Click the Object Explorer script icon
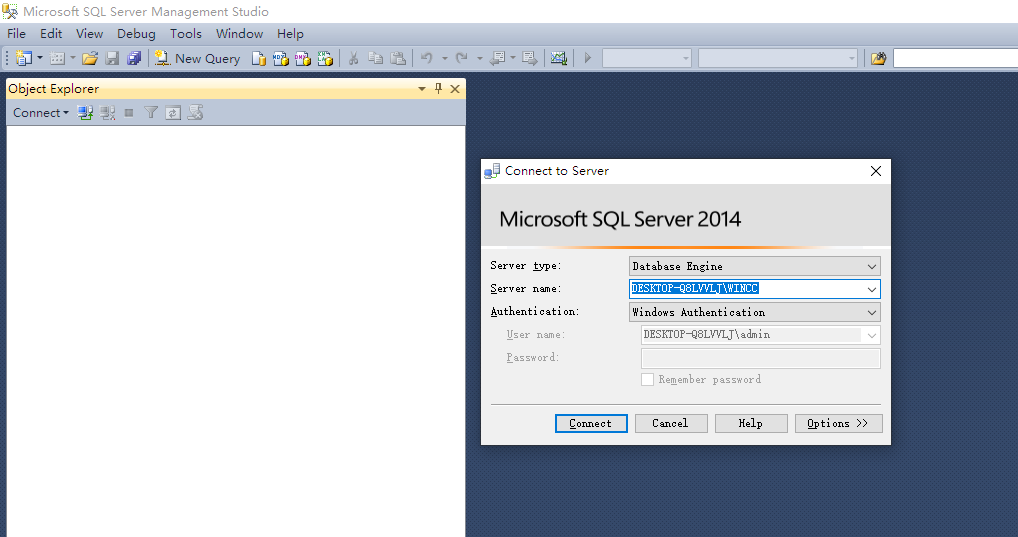This screenshot has height=537, width=1018. (x=195, y=113)
